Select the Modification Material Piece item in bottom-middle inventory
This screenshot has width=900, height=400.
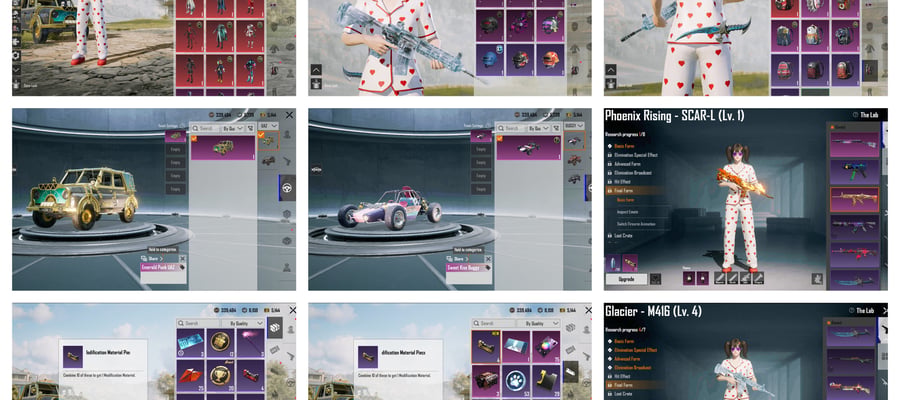click(x=486, y=346)
